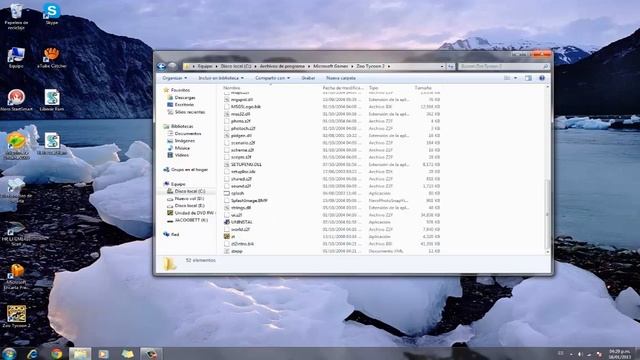Select Grupo en el hogar in the sidebar
This screenshot has width=640, height=360.
click(189, 169)
